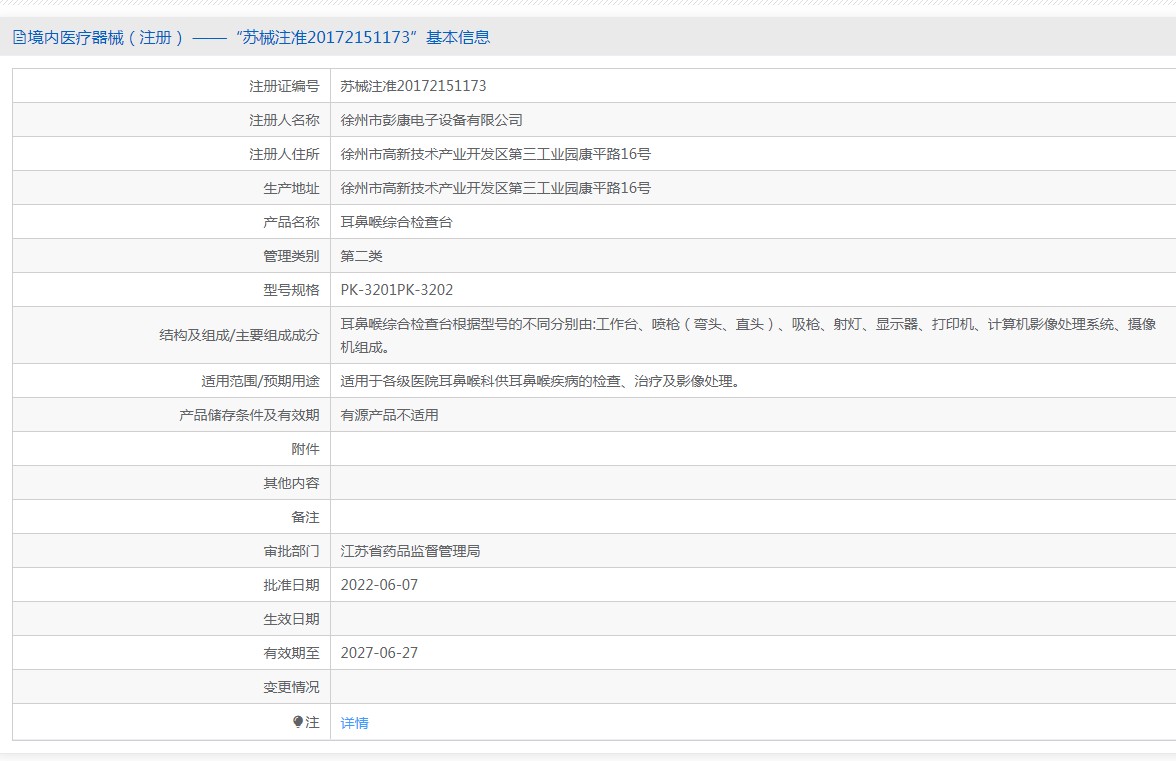Screen dimensions: 1176x761
Task: Select registration number 苏械注准20172151173 in the table
Action: coord(413,86)
